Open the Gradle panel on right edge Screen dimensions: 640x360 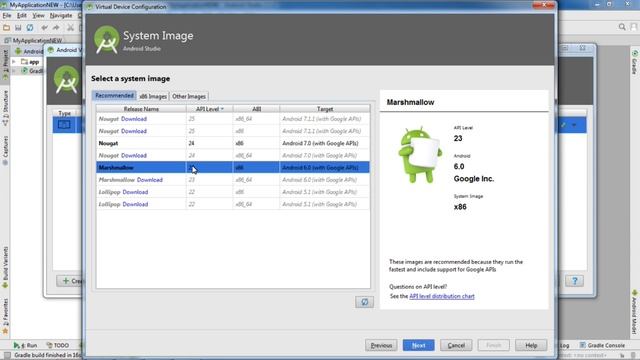[635, 62]
